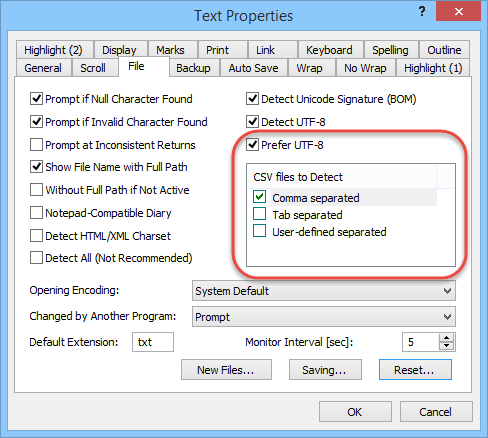Switch to the Backup tab

(193, 68)
